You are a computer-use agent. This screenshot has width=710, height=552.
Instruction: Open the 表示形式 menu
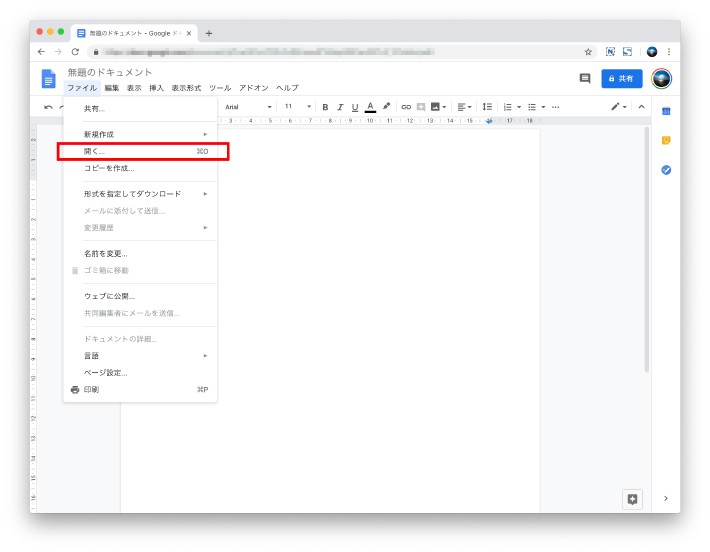coord(186,88)
